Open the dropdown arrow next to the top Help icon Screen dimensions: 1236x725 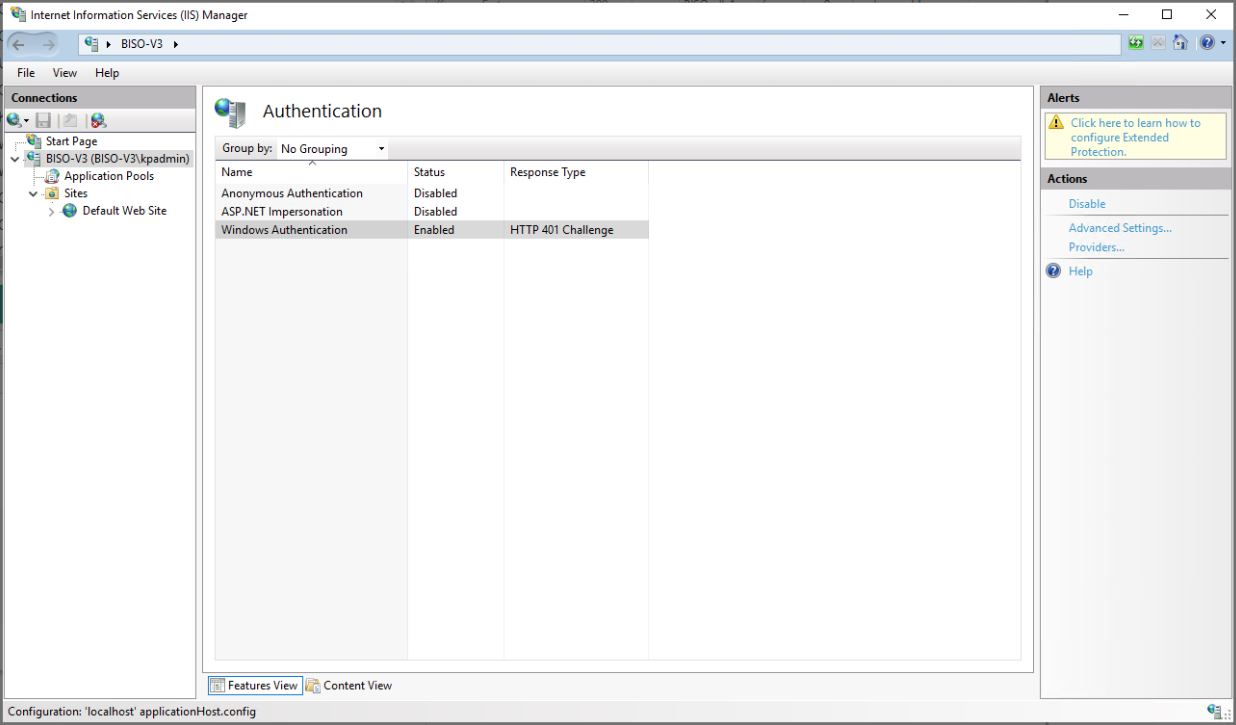(1223, 43)
